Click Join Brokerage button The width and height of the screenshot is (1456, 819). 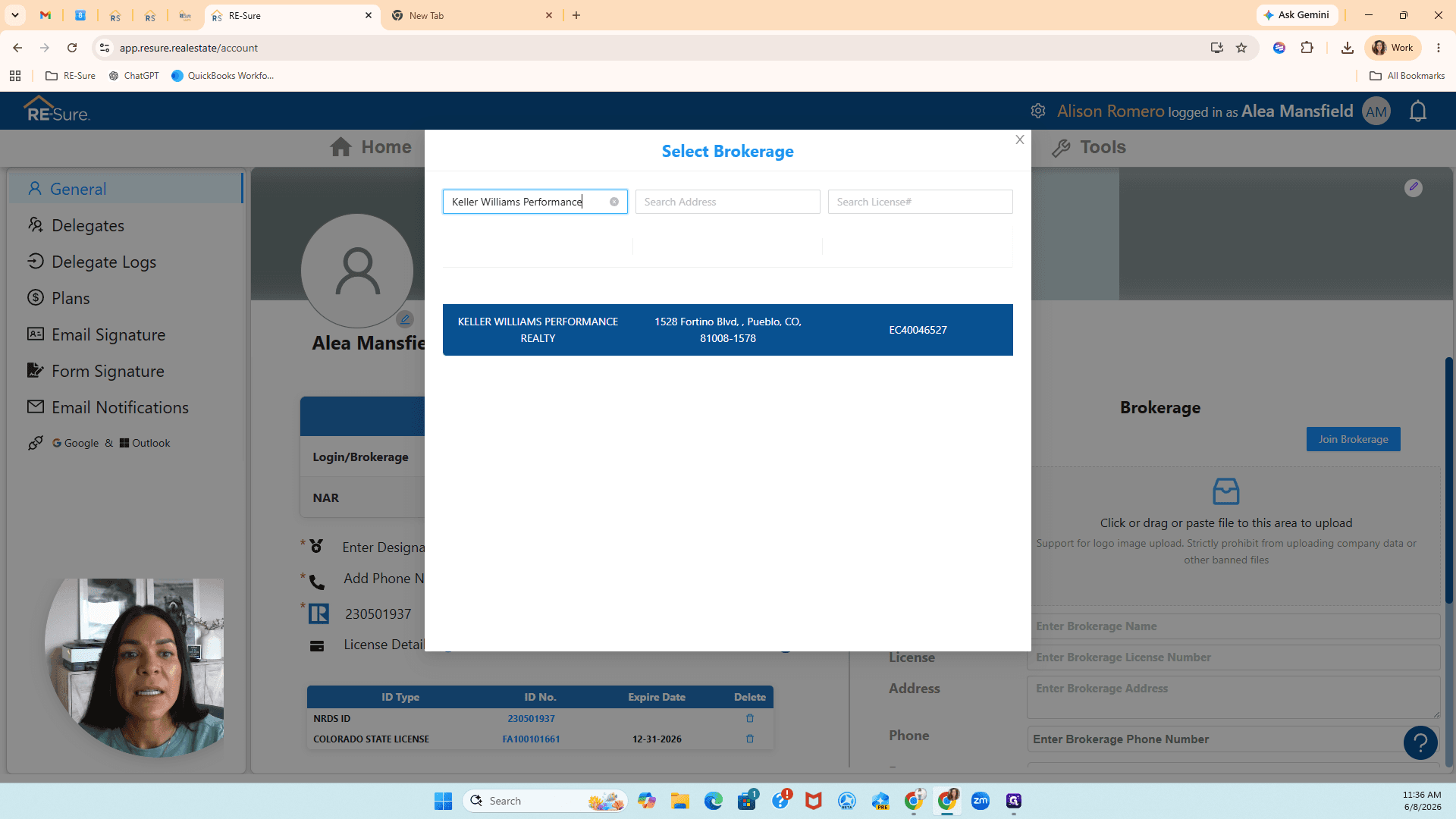pos(1353,439)
